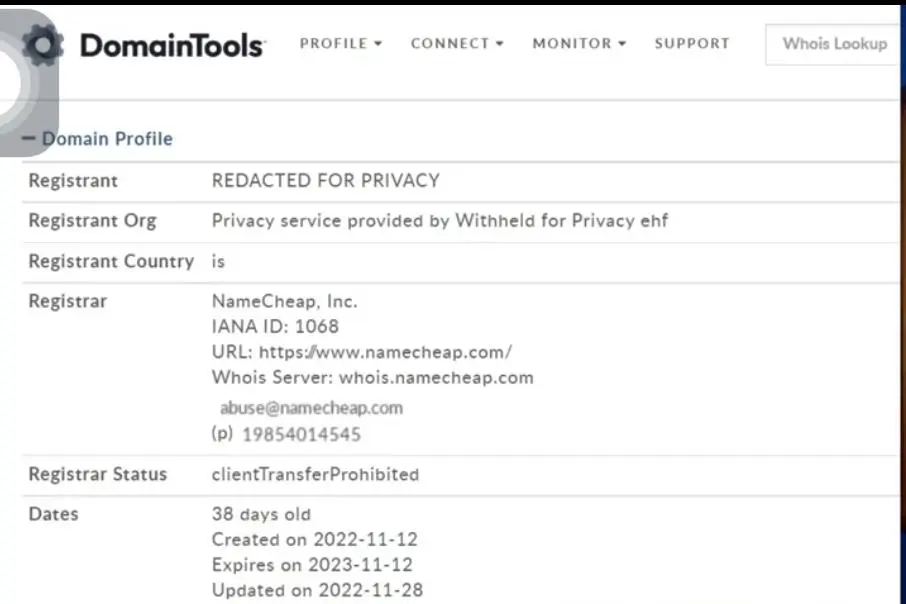Select the REDACTED FOR PRIVACY registrant value

pyautogui.click(x=325, y=180)
